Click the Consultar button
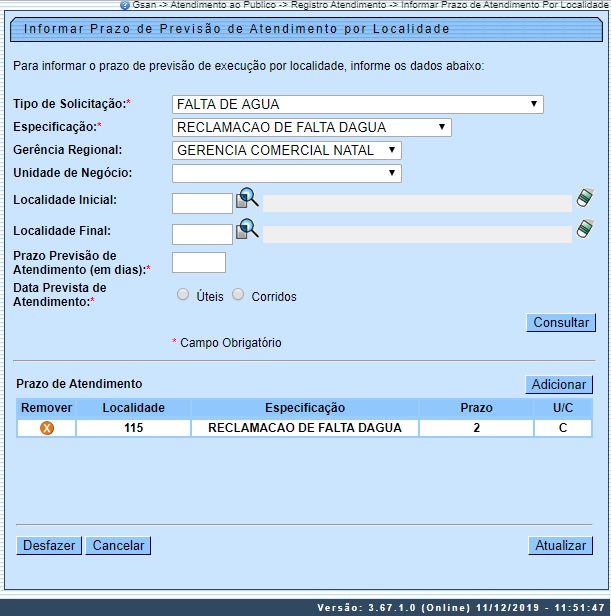611x616 pixels. pos(561,323)
